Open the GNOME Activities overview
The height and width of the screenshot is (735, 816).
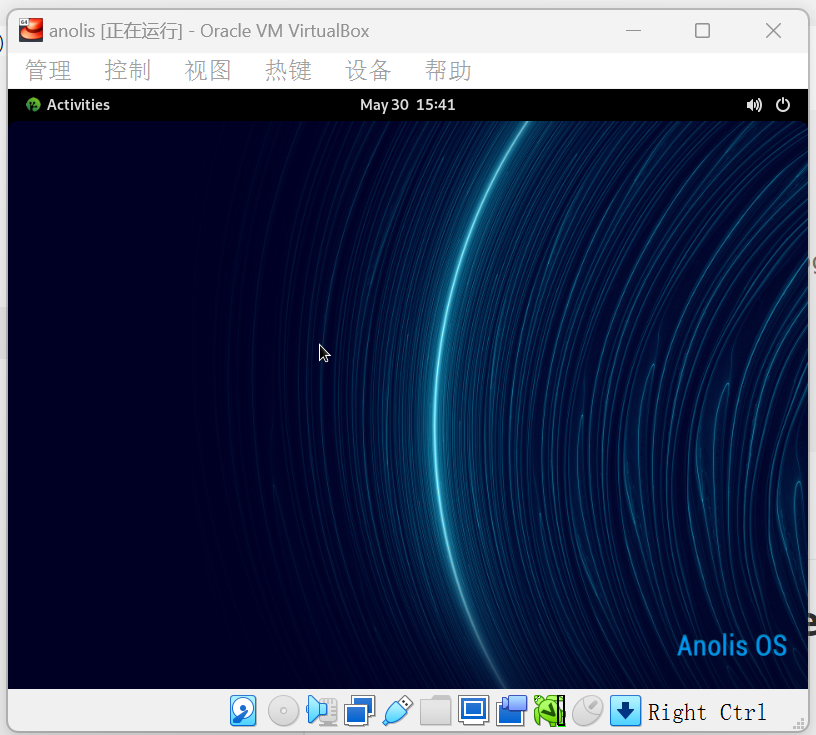68,105
